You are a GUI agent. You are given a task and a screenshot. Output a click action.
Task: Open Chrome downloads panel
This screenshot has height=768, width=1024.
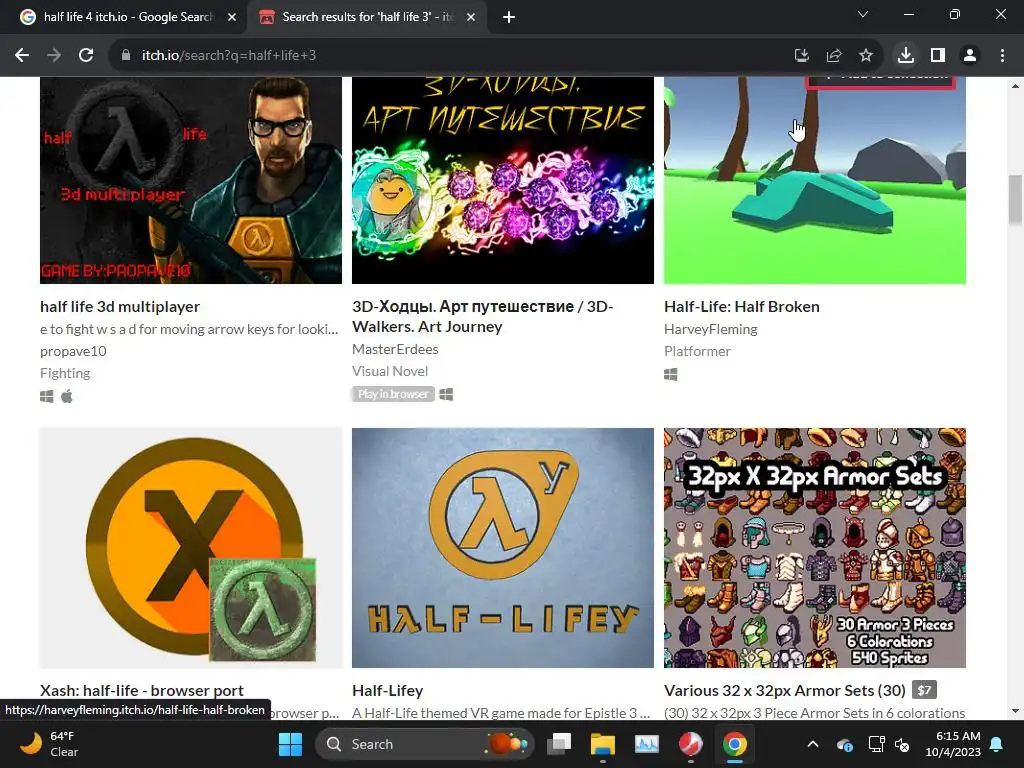point(906,56)
